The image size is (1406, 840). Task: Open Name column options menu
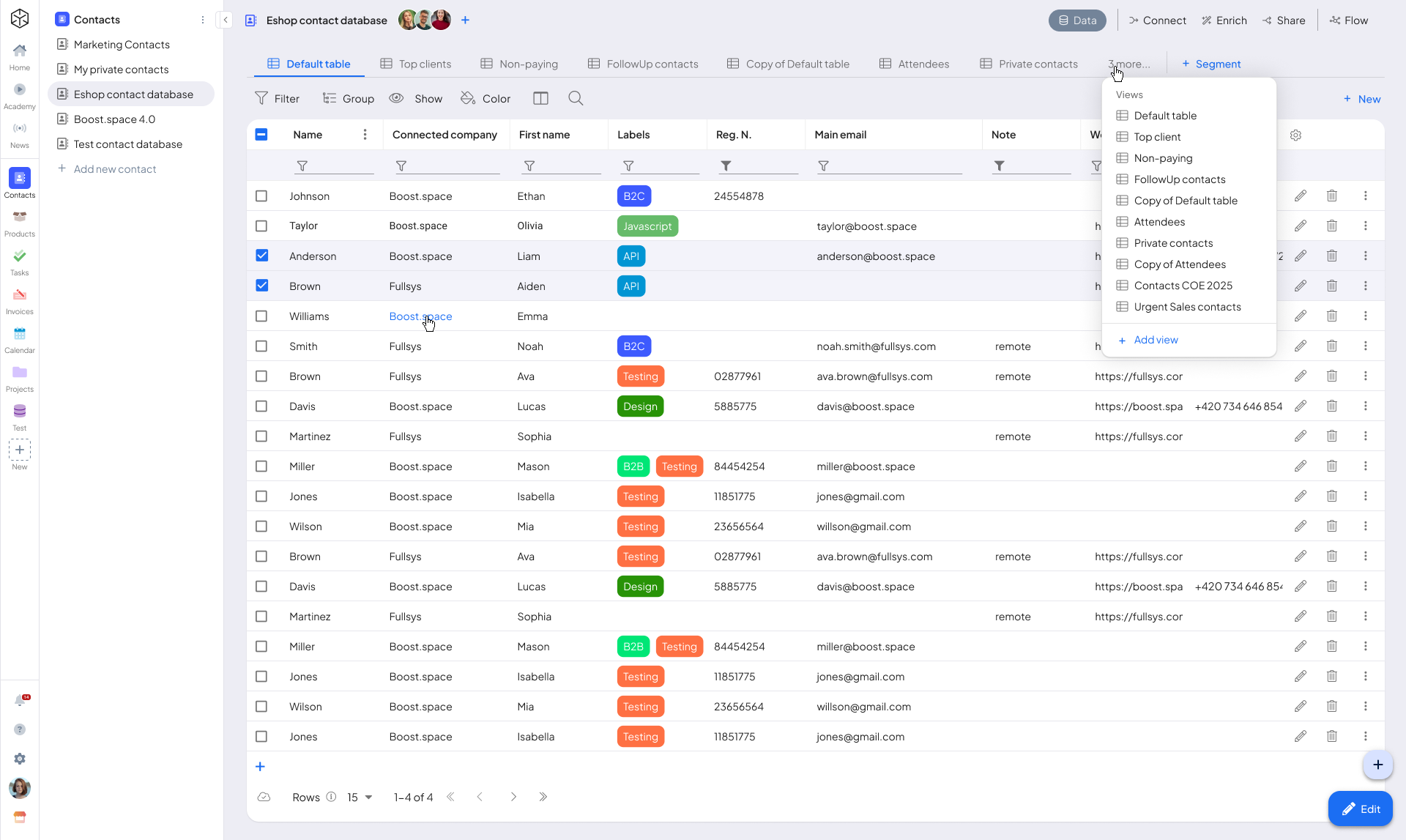pyautogui.click(x=365, y=134)
